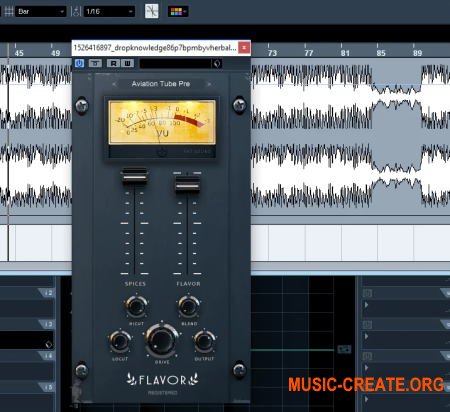Click the HICUT knob
The height and width of the screenshot is (412, 450).
(136, 306)
